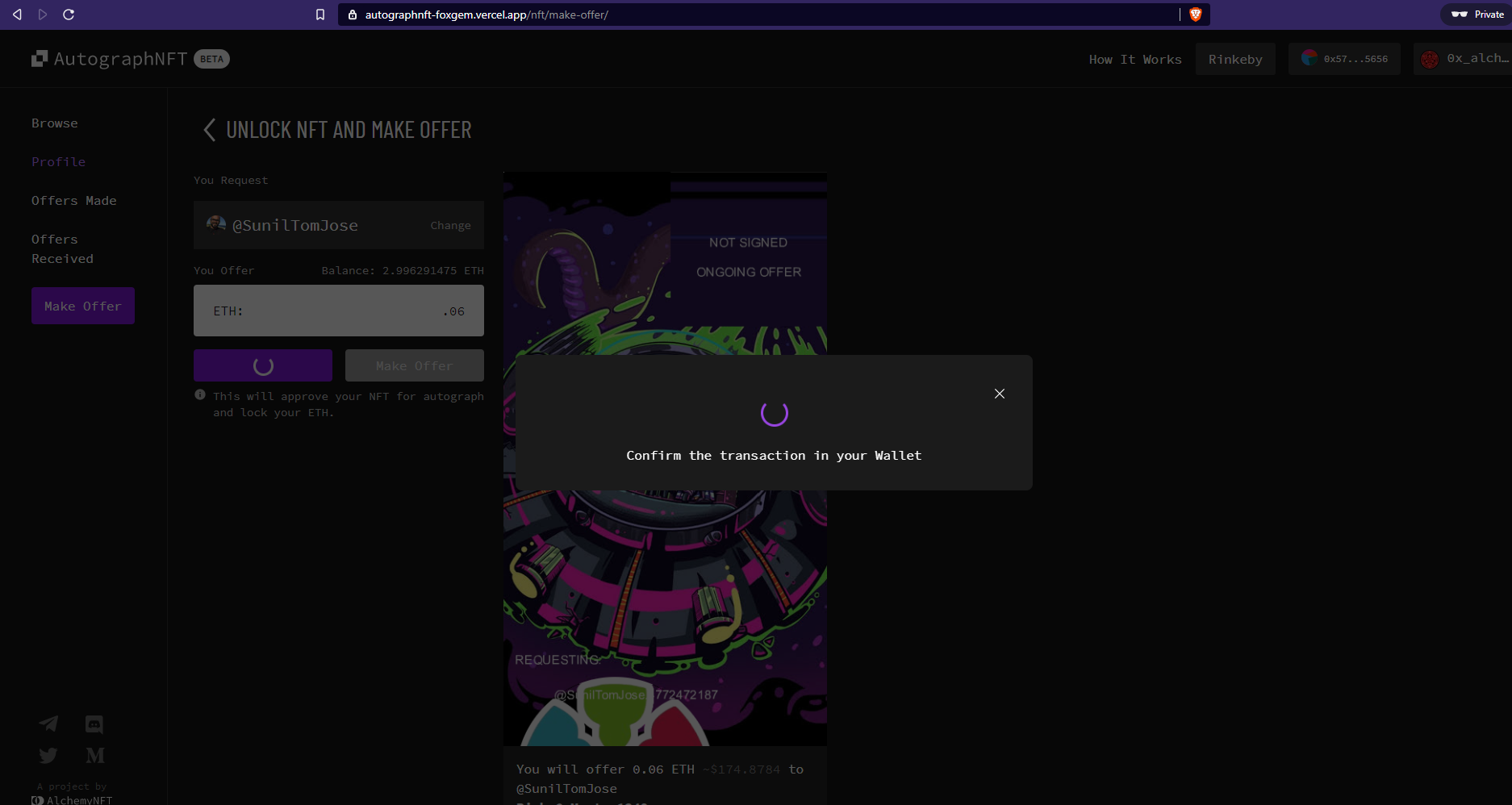This screenshot has height=805, width=1512.
Task: Click the info icon beside the approval note
Action: (200, 395)
